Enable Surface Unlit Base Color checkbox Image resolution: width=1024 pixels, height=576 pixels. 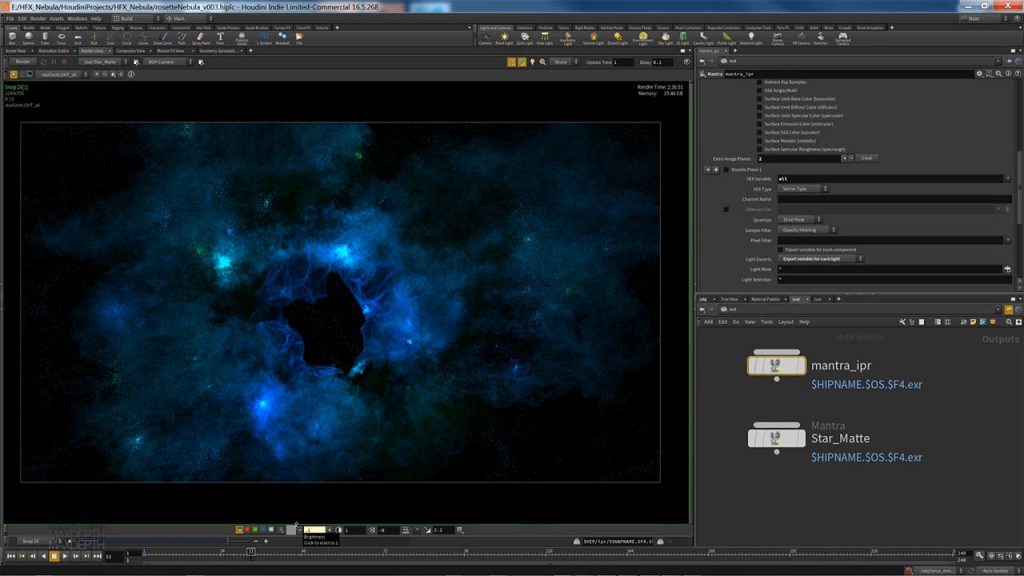click(x=760, y=99)
